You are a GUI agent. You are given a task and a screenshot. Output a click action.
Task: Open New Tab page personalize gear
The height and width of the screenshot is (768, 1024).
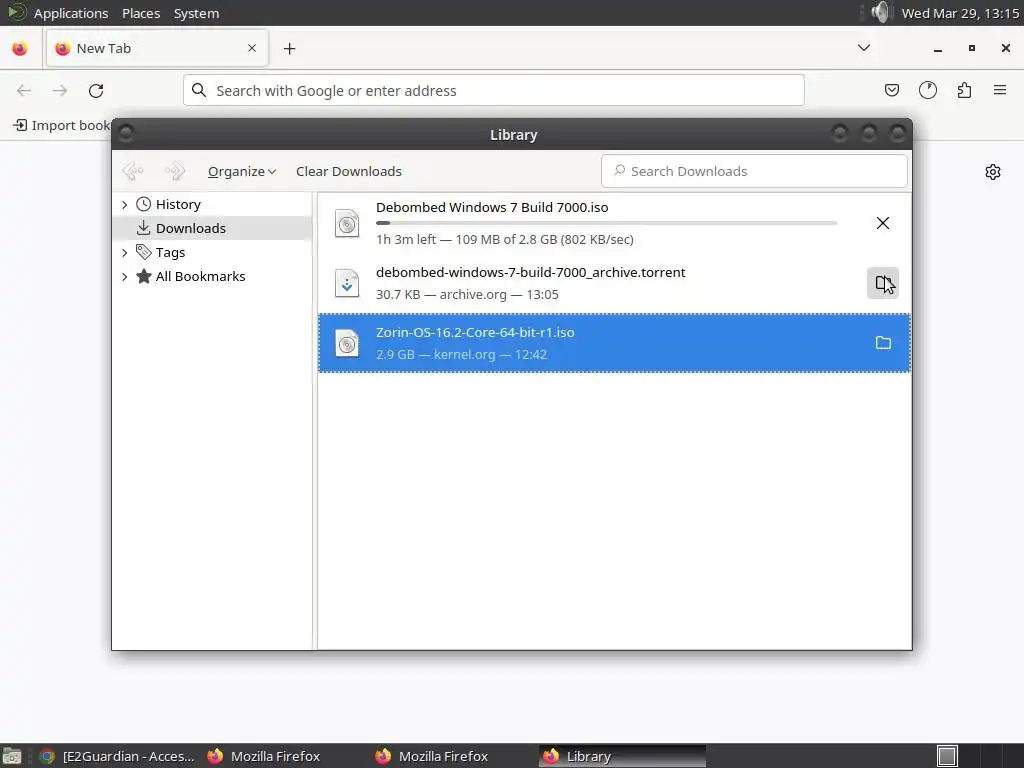click(x=993, y=172)
